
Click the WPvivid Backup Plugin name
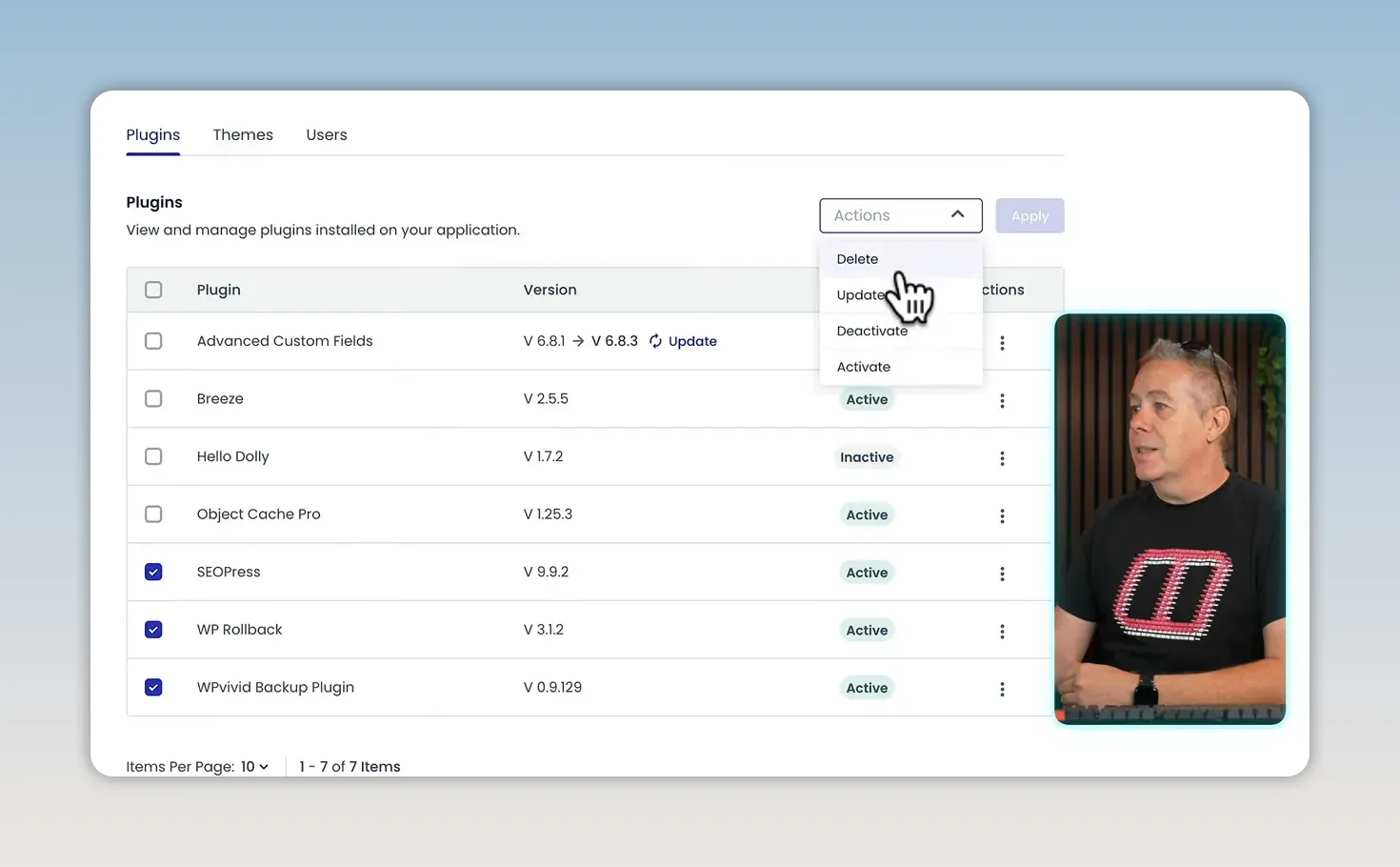(x=275, y=687)
